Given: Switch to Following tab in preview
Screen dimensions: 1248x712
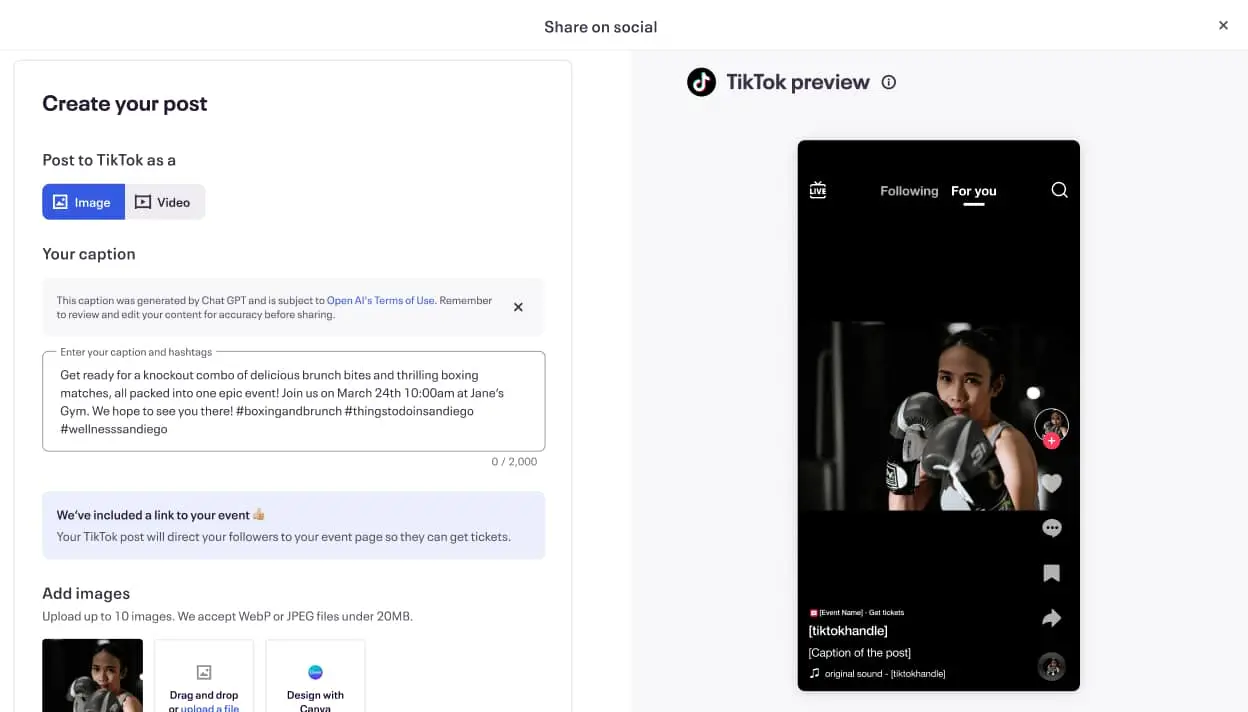Looking at the screenshot, I should (909, 191).
